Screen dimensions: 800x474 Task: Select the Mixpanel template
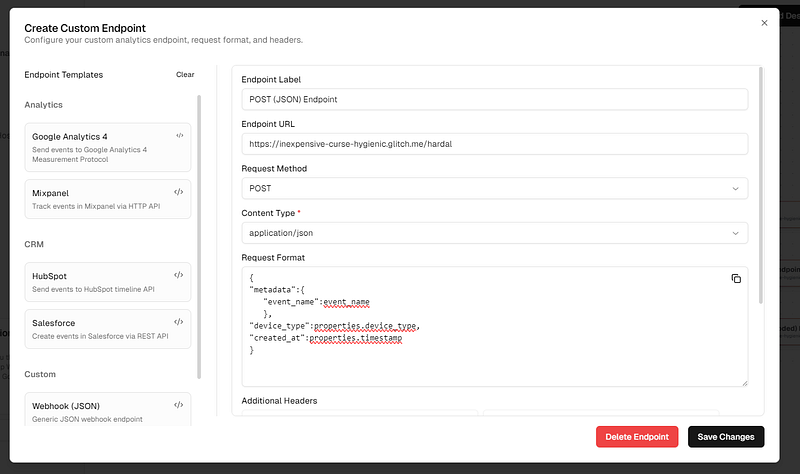108,199
